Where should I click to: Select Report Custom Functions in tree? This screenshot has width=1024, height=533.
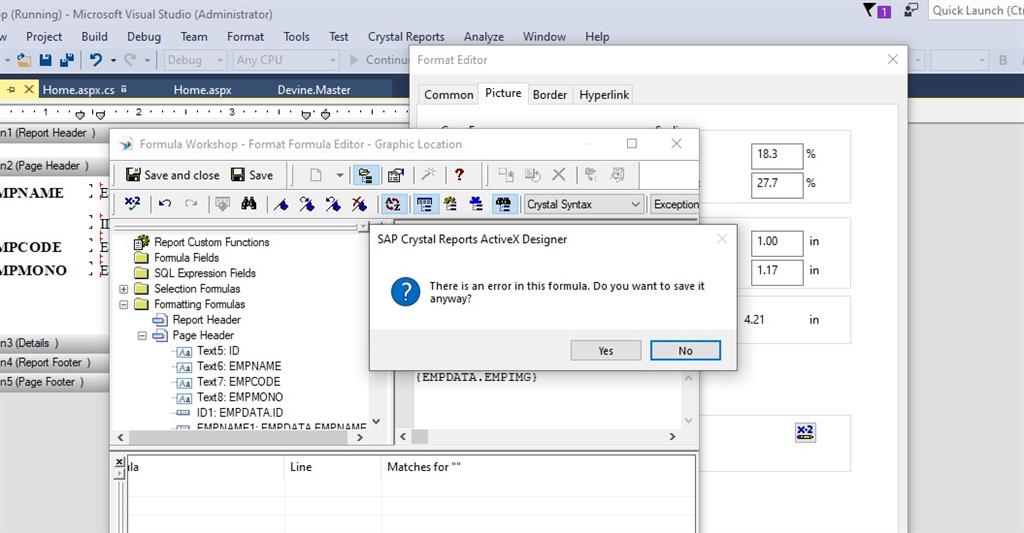point(212,242)
